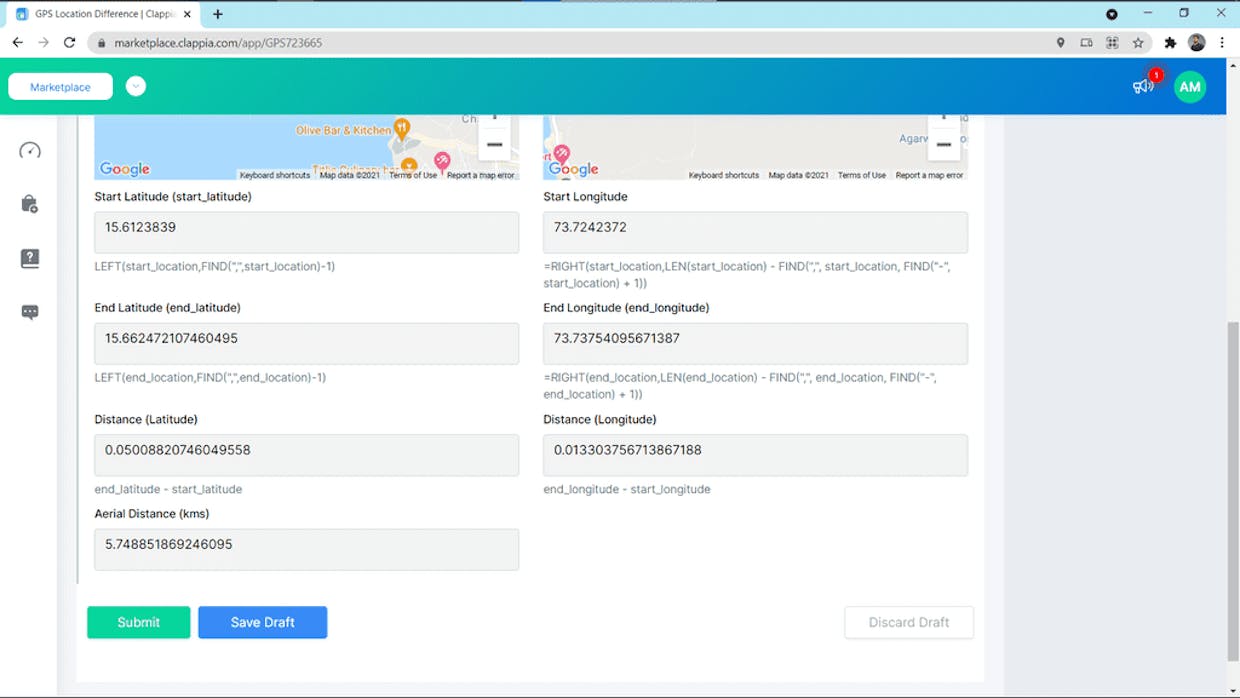Close the GPS Location Difference tab
Viewport: 1240px width, 698px height.
click(187, 14)
